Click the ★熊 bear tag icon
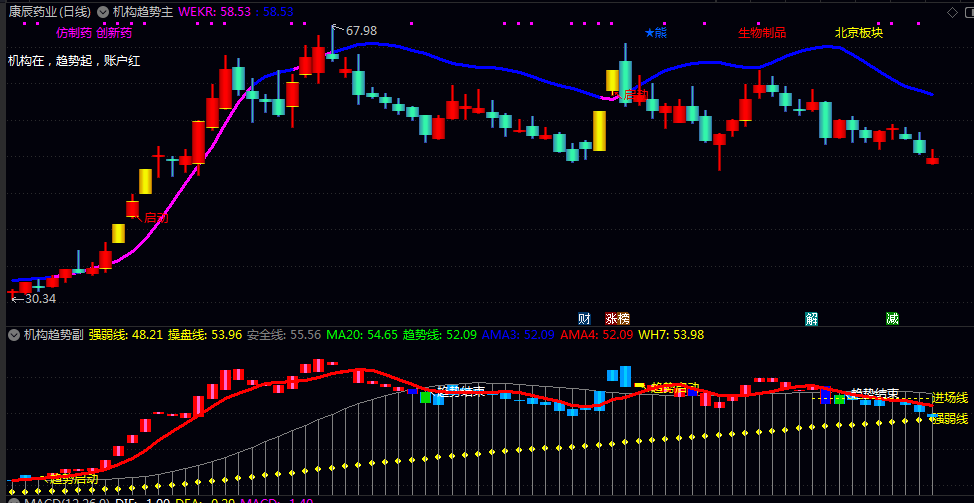The image size is (974, 503). [x=656, y=32]
